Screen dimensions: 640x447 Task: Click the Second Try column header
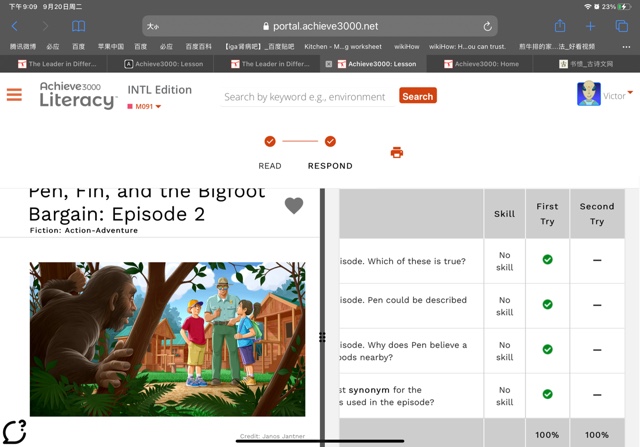[x=597, y=214]
